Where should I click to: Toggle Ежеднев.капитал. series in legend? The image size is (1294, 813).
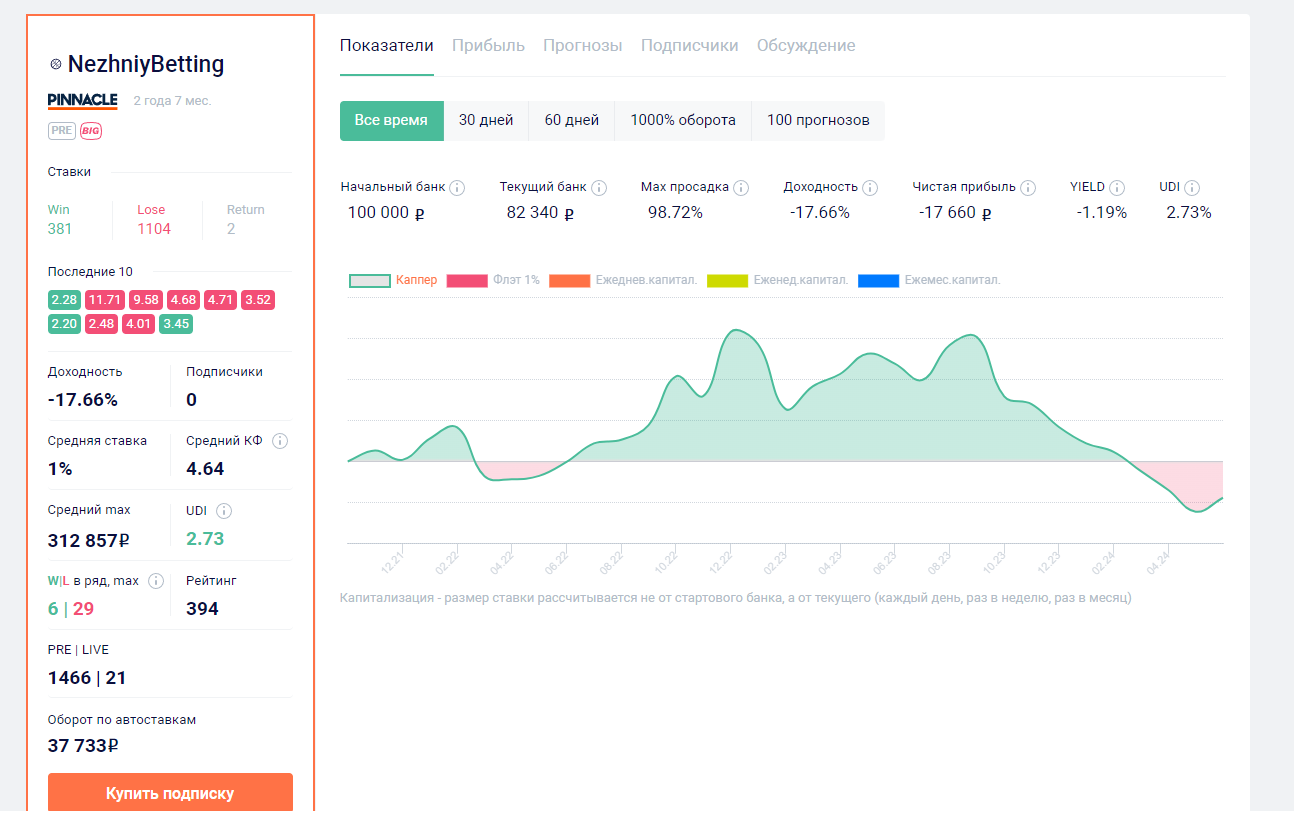[623, 280]
